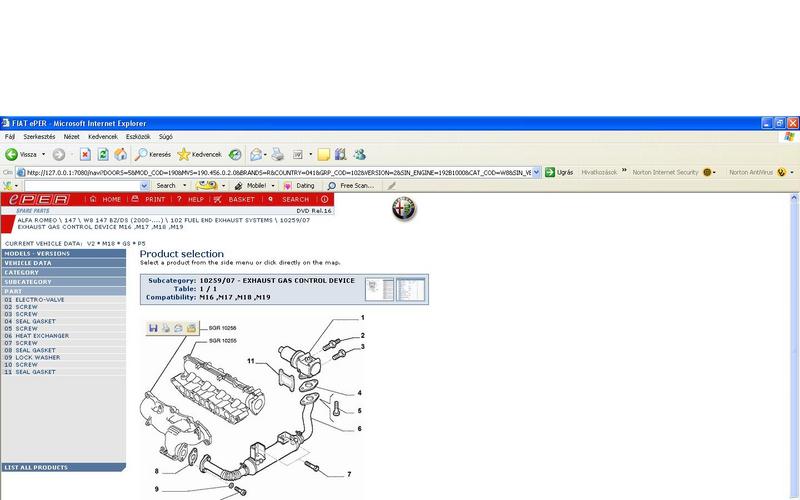Click the third image toolbar icon
This screenshot has width=800, height=500.
pos(178,328)
